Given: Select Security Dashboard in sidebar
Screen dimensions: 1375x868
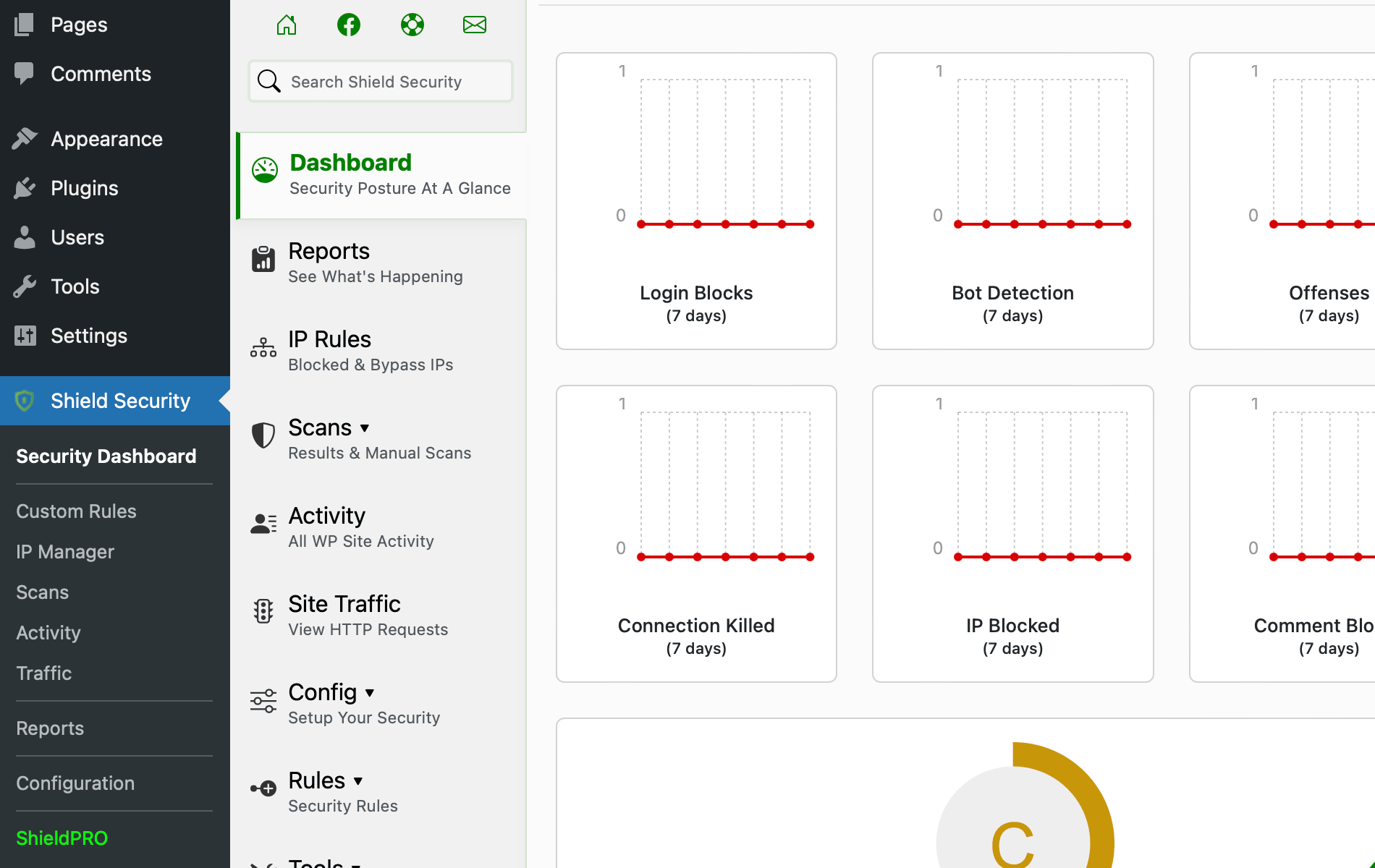Looking at the screenshot, I should [x=106, y=456].
